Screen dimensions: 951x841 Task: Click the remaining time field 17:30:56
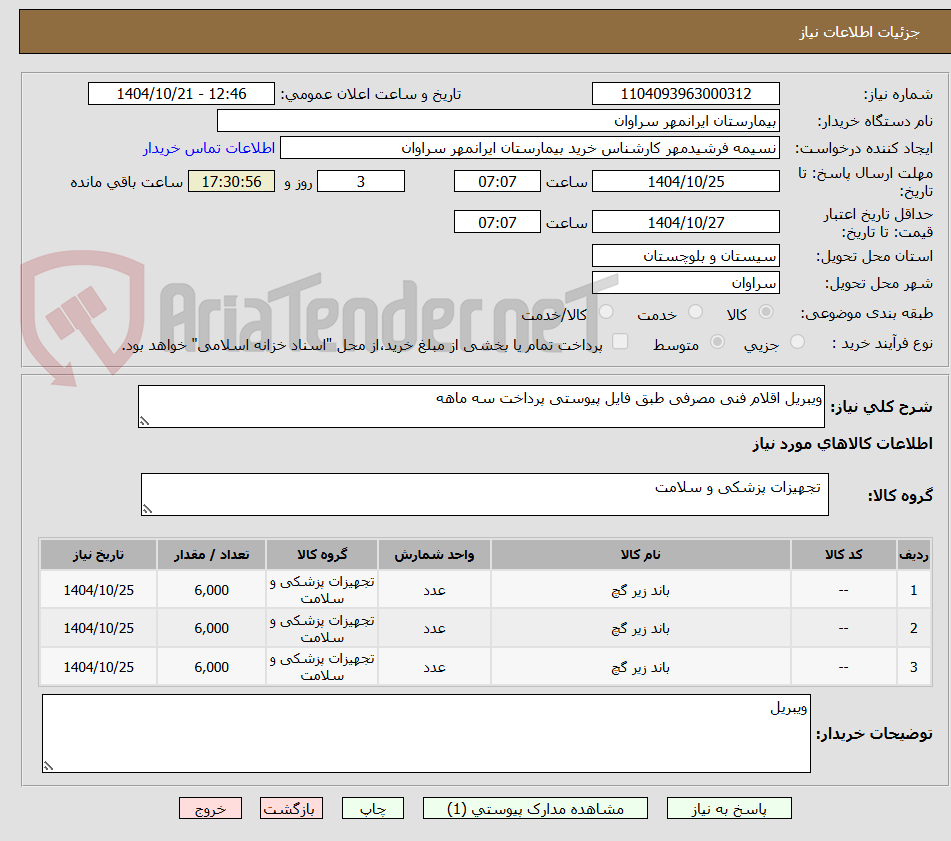click(231, 181)
